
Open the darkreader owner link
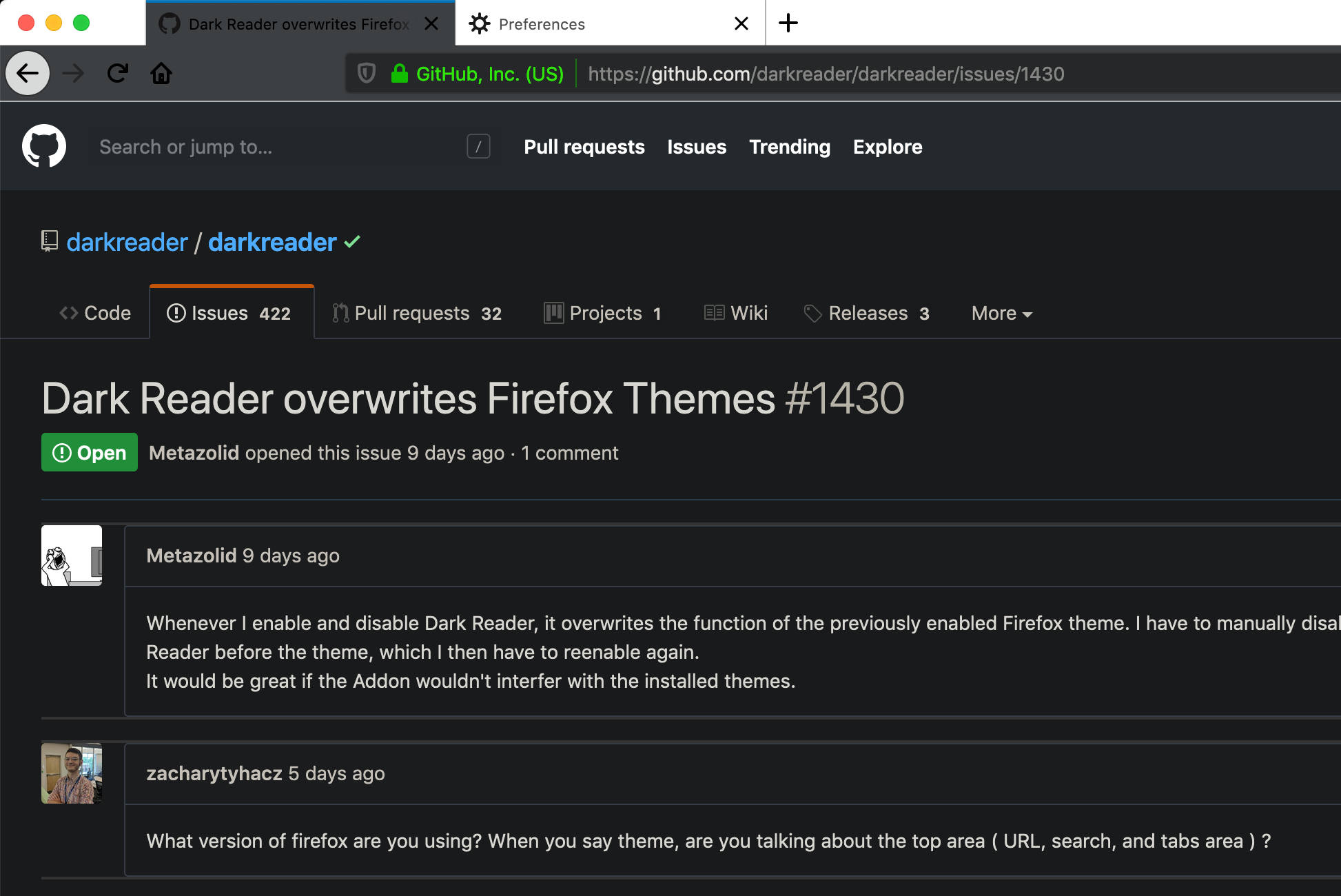[x=127, y=243]
